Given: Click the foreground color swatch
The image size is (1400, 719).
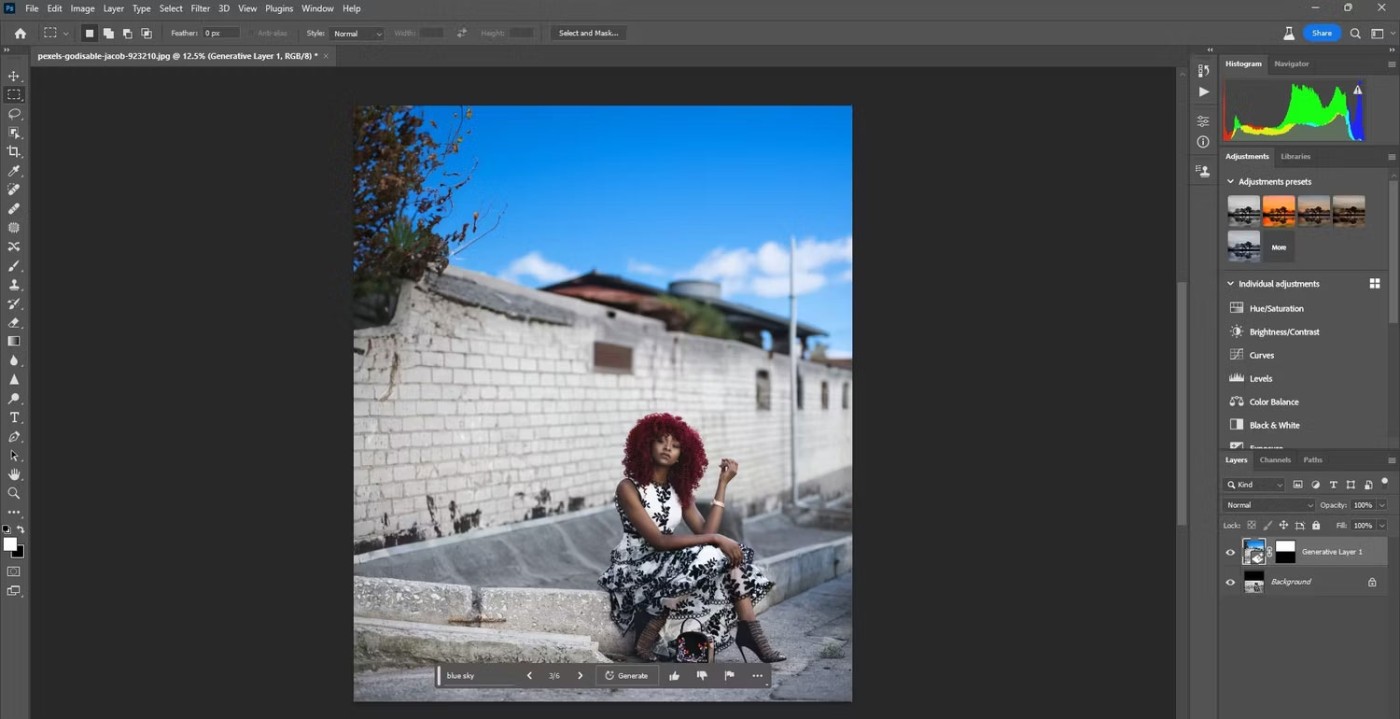Looking at the screenshot, I should (10, 544).
